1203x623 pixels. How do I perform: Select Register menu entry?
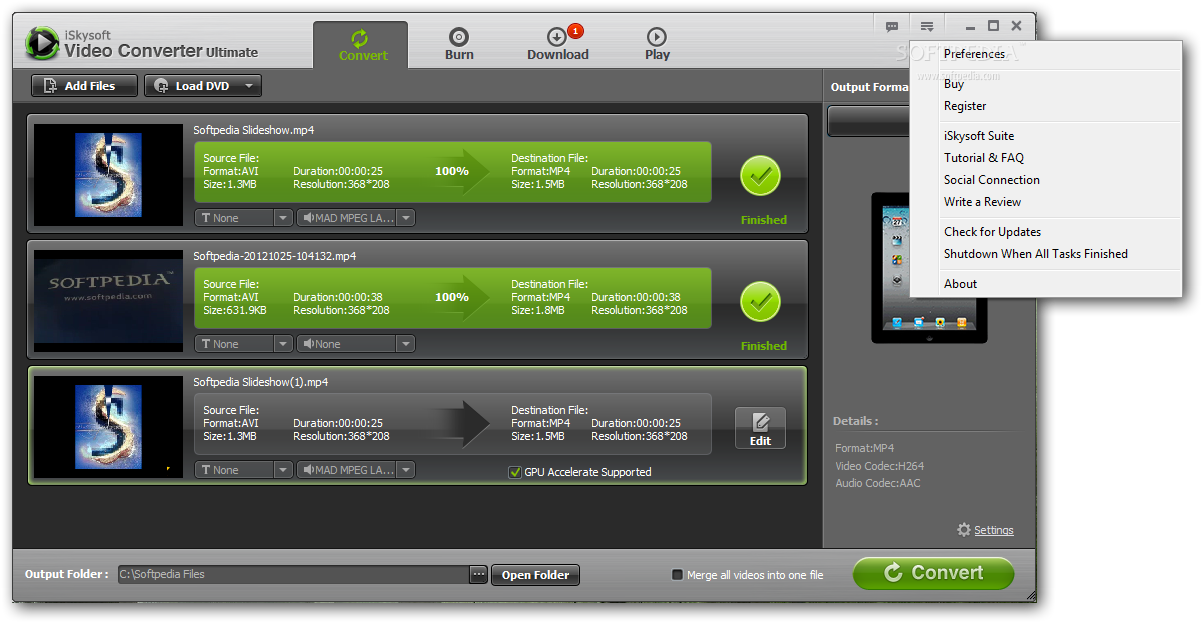tap(965, 106)
